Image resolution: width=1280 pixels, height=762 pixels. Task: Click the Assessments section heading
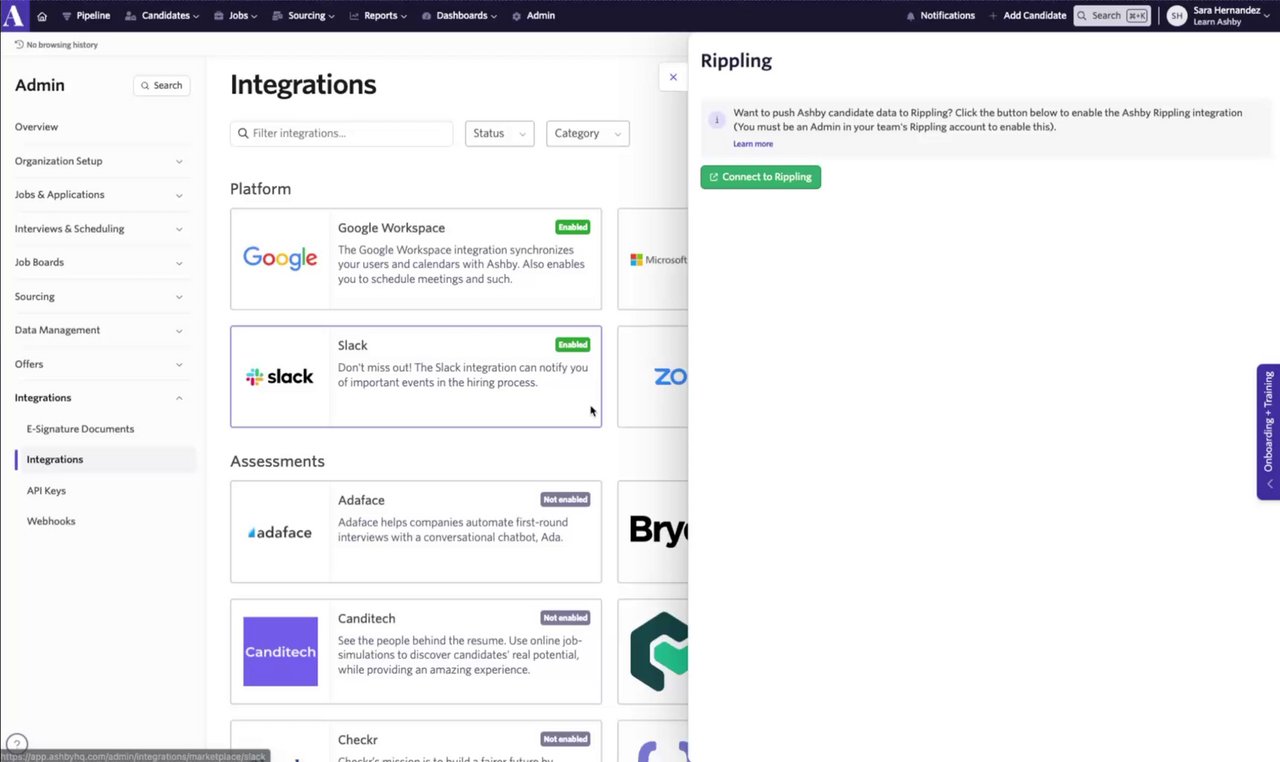click(277, 461)
